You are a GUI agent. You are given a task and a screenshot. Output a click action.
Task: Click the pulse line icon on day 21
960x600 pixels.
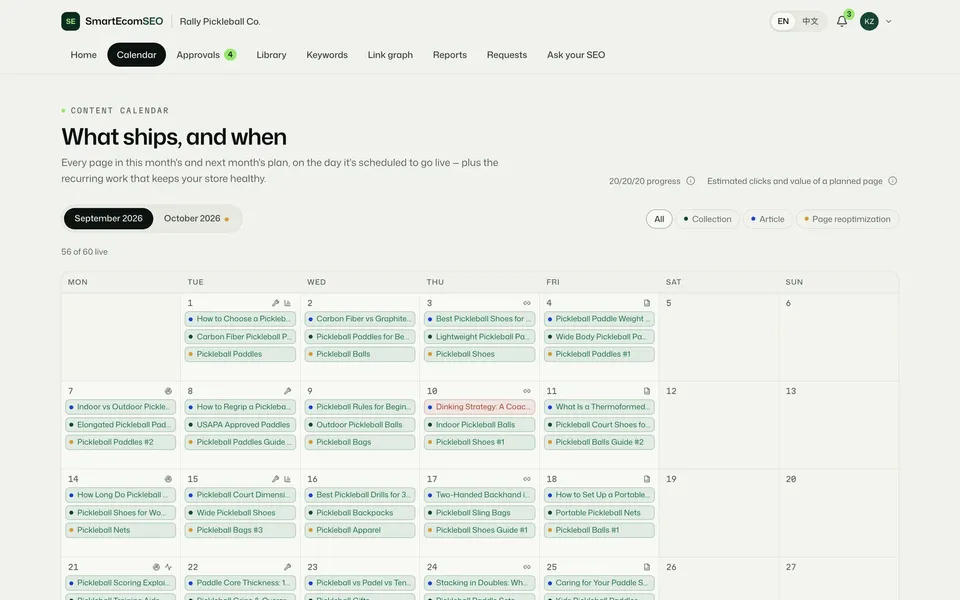pyautogui.click(x=168, y=568)
